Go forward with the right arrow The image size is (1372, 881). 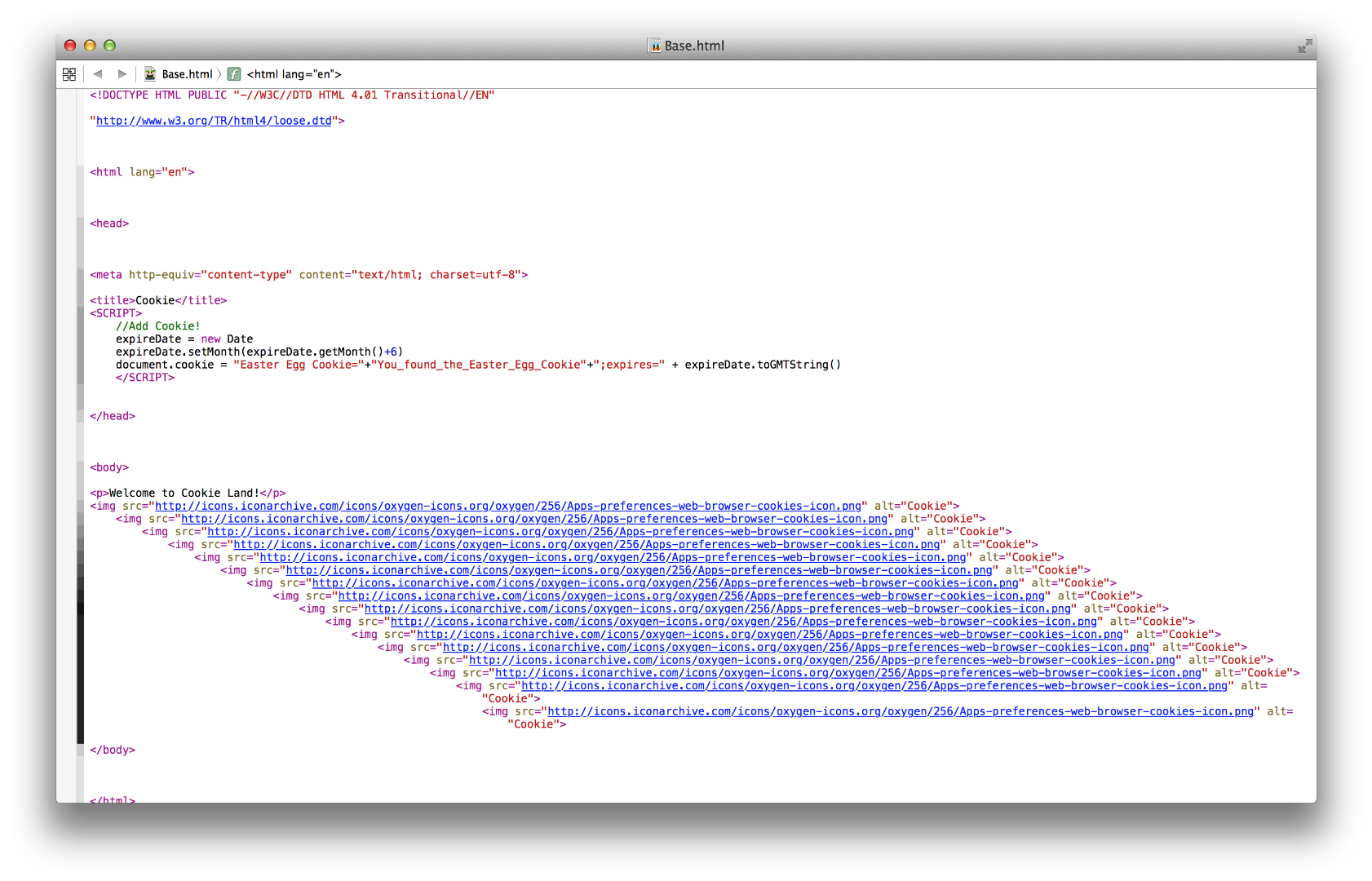click(x=122, y=74)
